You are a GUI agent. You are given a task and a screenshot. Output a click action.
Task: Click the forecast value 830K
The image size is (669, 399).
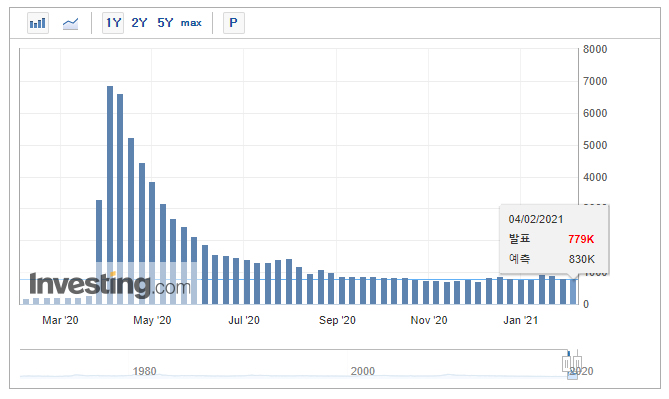[582, 259]
